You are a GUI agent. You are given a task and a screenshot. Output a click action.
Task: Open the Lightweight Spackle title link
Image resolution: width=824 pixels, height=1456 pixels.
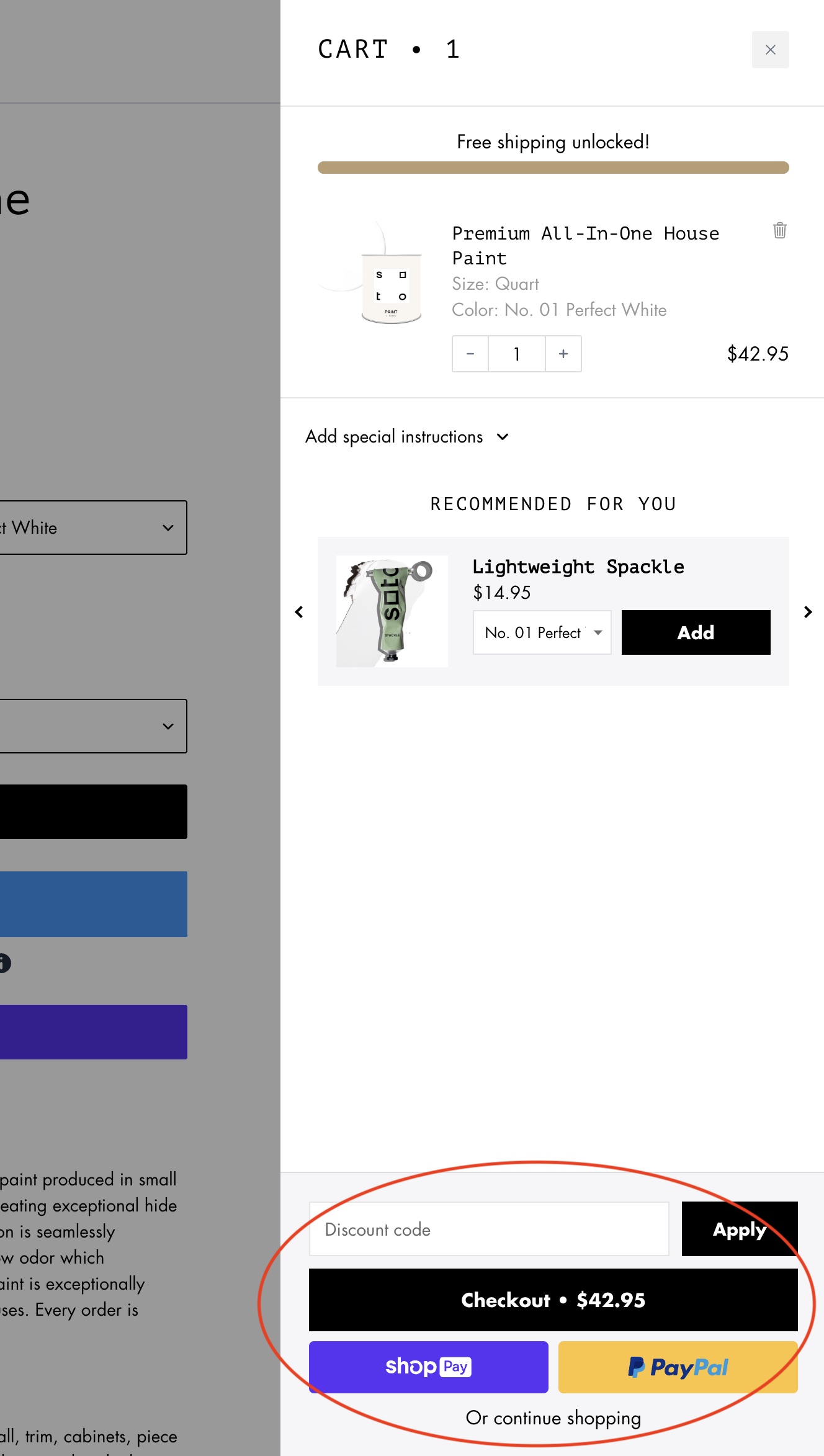pyautogui.click(x=578, y=567)
